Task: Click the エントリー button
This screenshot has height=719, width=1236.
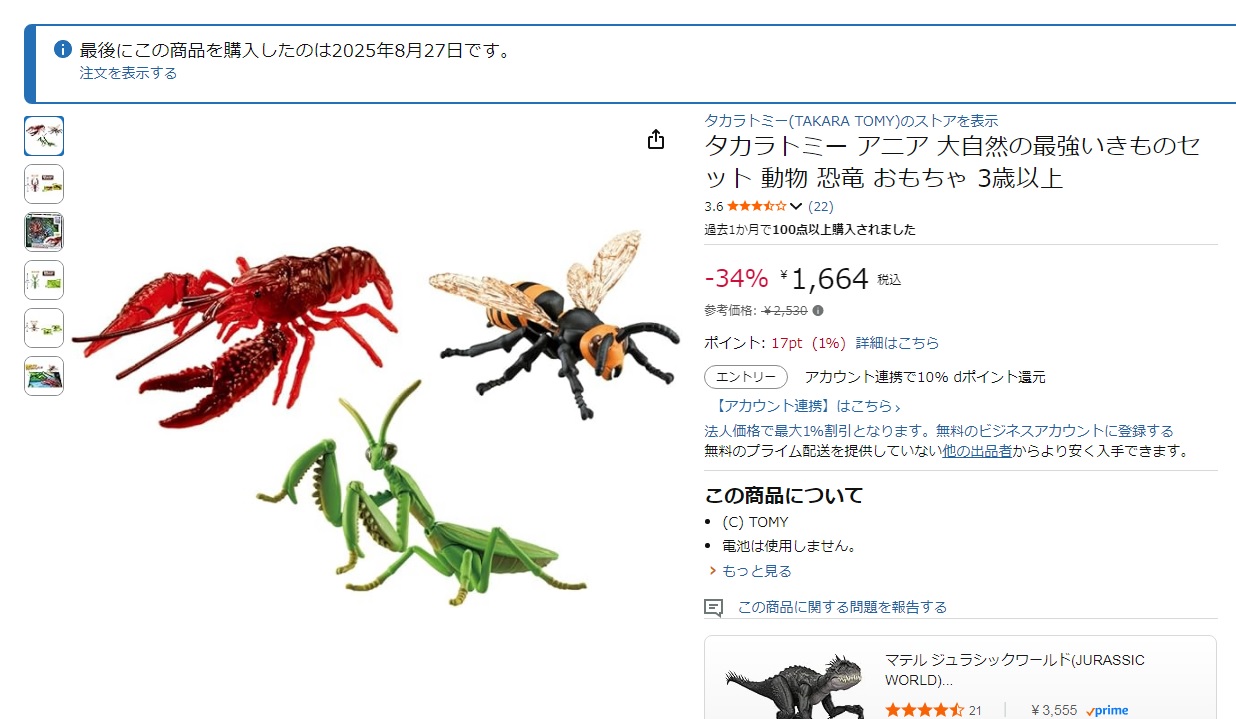Action: pos(746,377)
